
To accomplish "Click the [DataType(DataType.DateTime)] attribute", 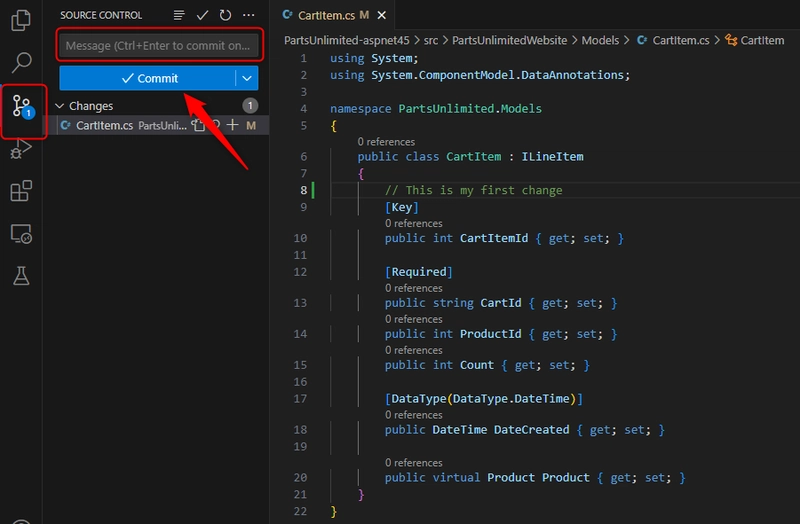I will [x=484, y=398].
